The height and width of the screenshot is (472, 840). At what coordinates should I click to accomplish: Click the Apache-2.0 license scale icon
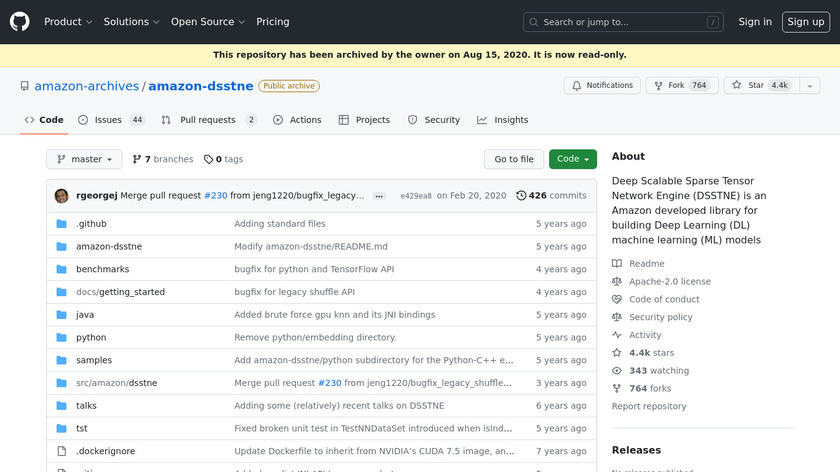(617, 281)
